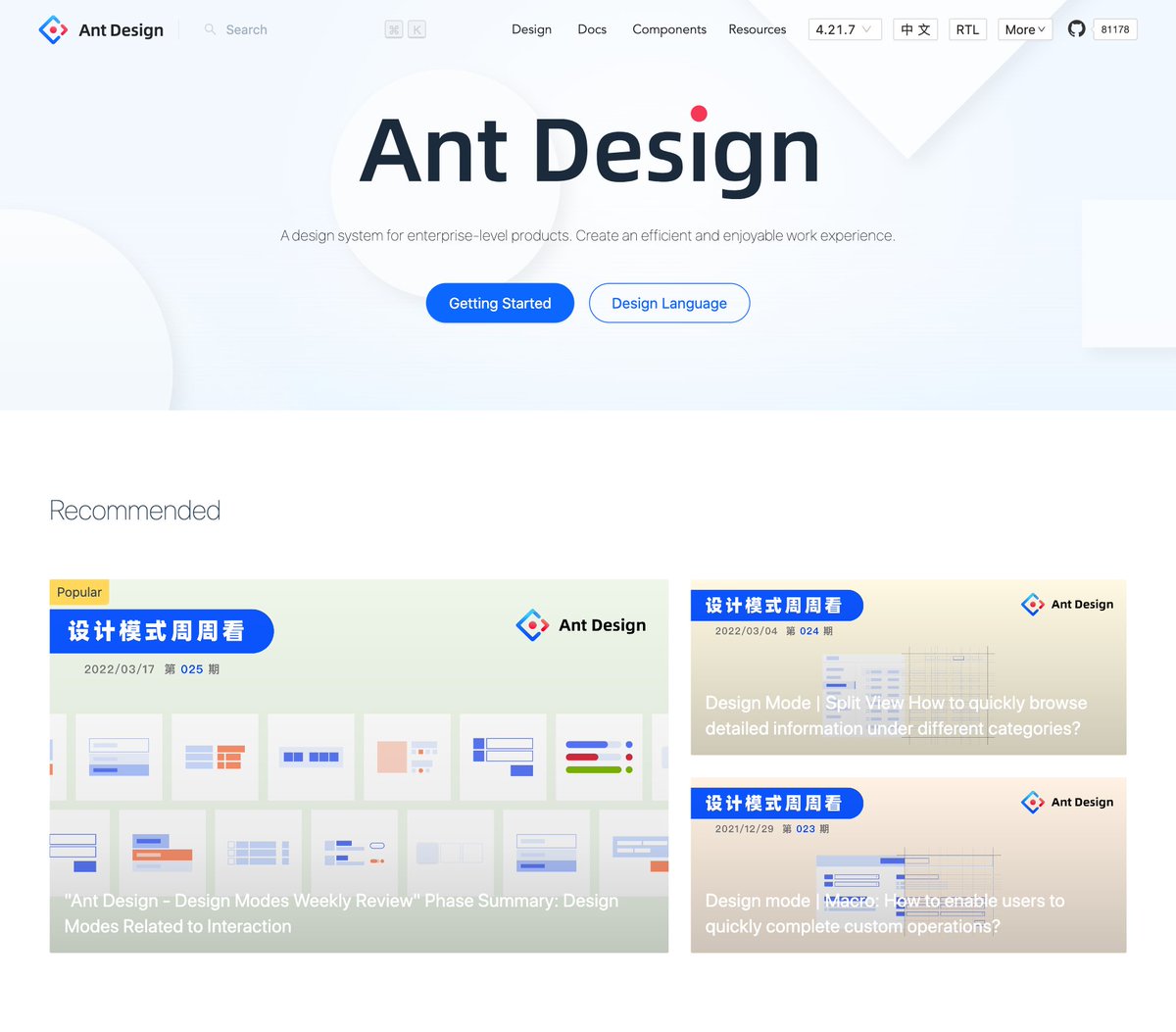Click the Design Language button
1176x1032 pixels.
click(x=669, y=303)
